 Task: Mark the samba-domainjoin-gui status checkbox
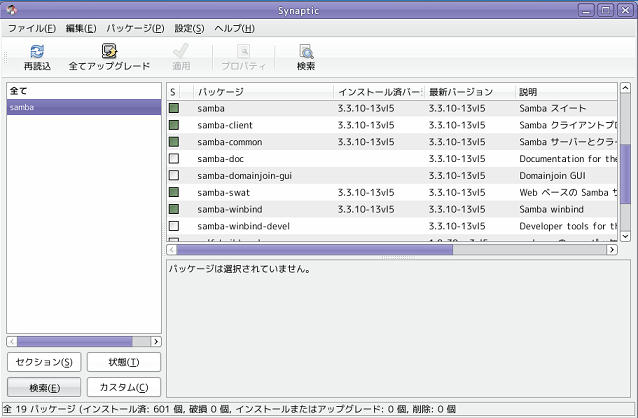[x=174, y=175]
